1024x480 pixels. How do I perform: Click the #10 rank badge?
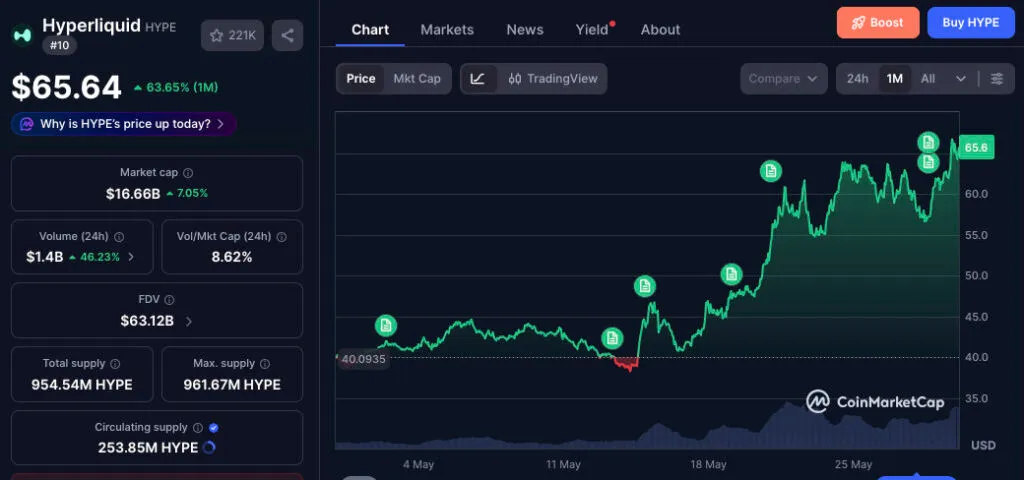tap(60, 45)
